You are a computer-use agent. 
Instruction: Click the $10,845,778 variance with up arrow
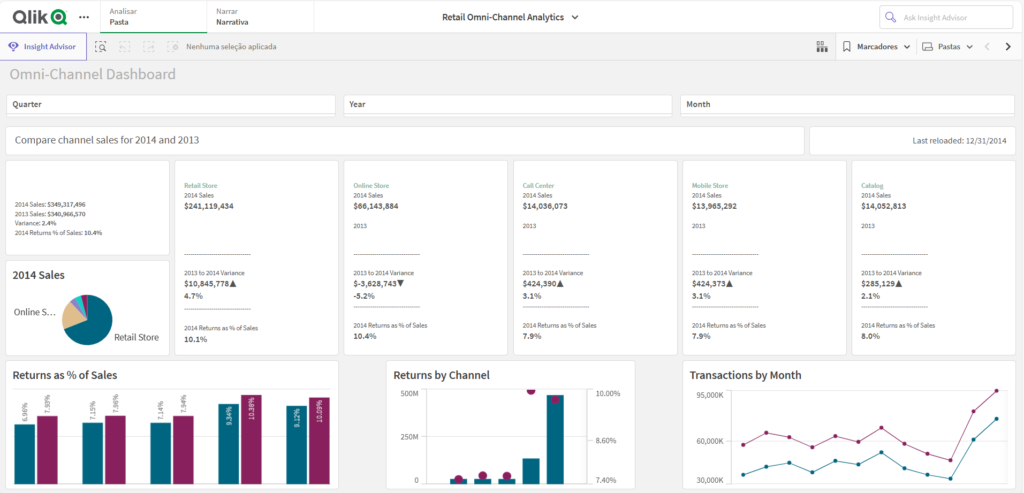click(210, 284)
